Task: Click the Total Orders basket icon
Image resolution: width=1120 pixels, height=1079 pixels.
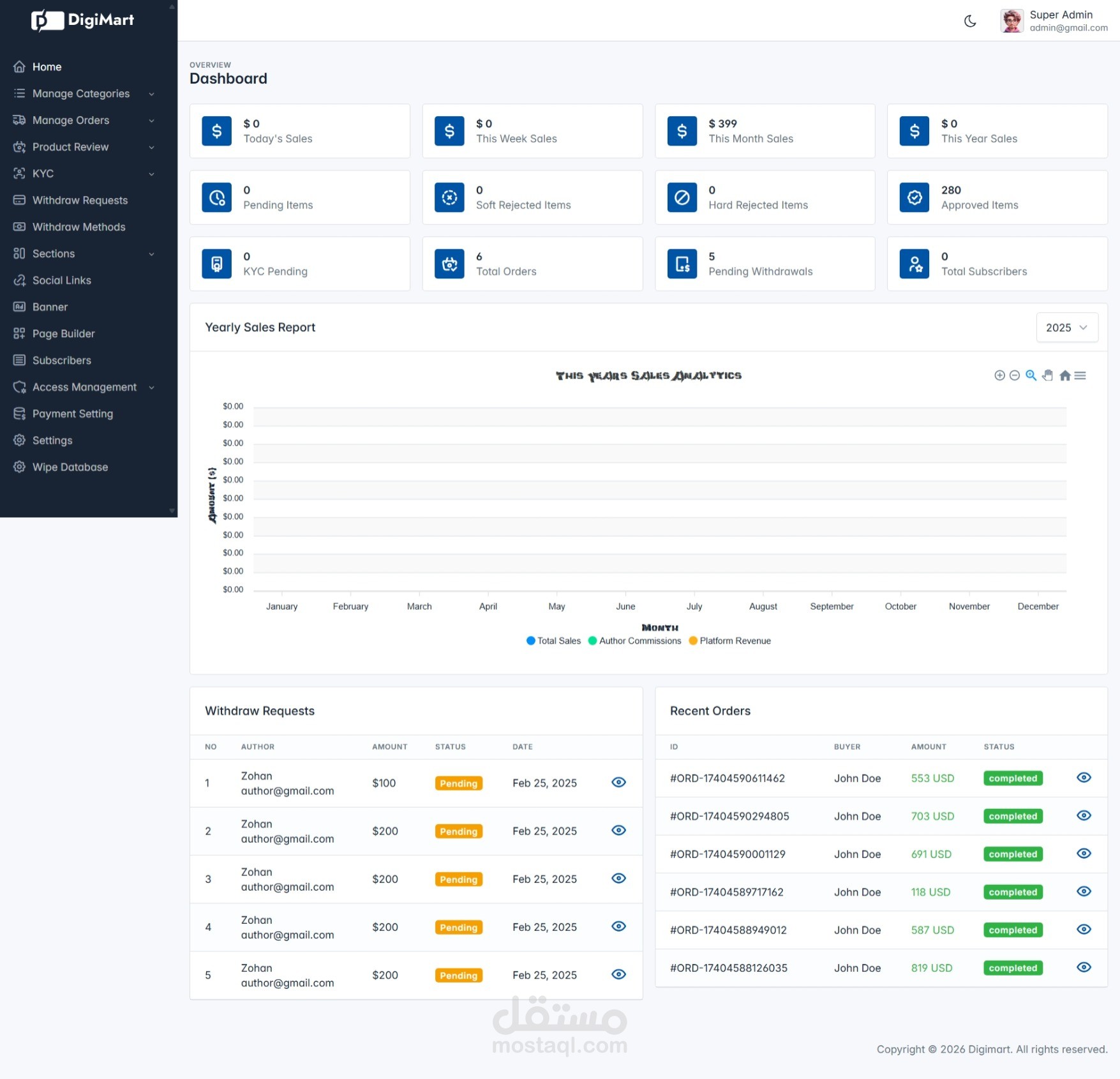Action: click(449, 264)
